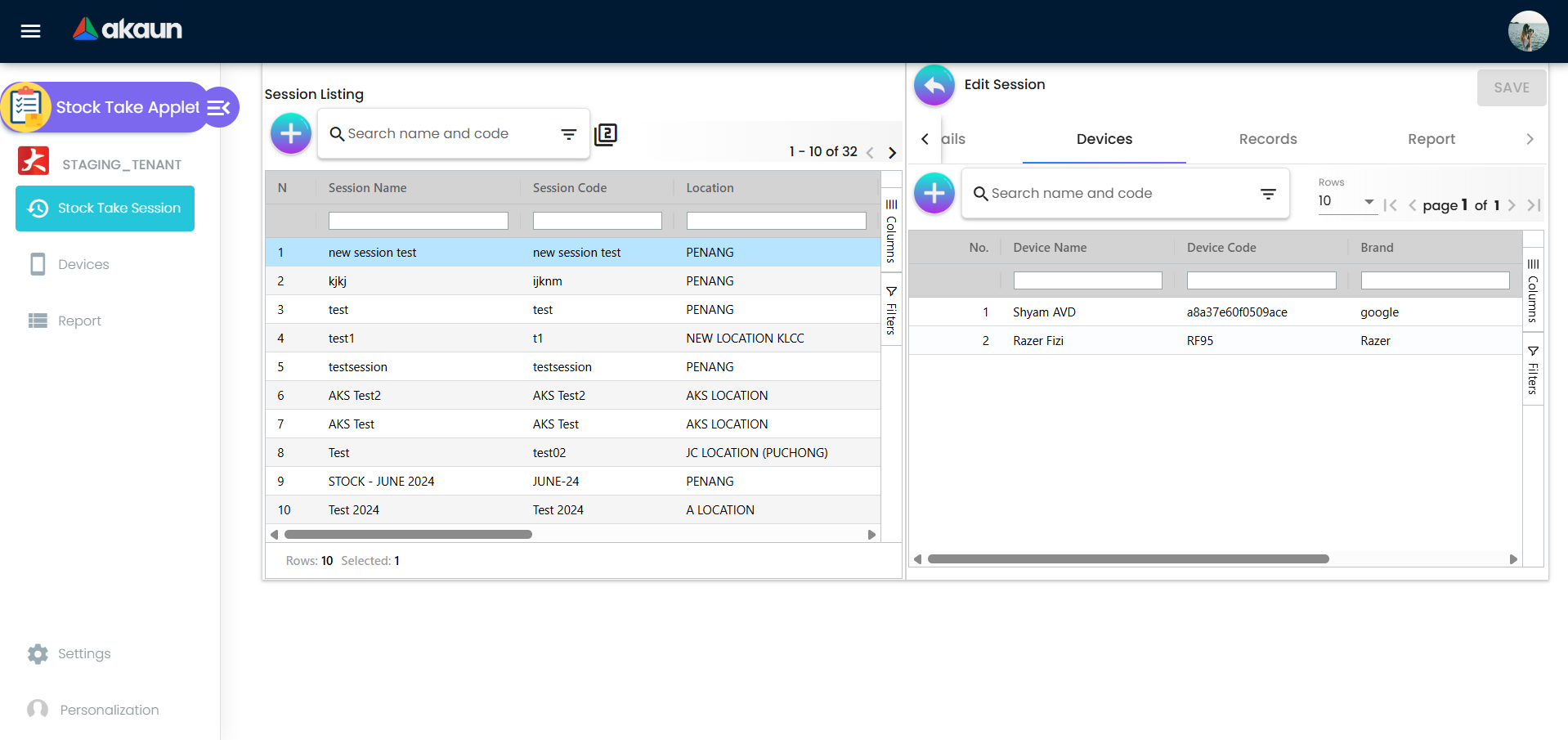Click the add device plus button
This screenshot has width=1568, height=740.
[x=934, y=194]
